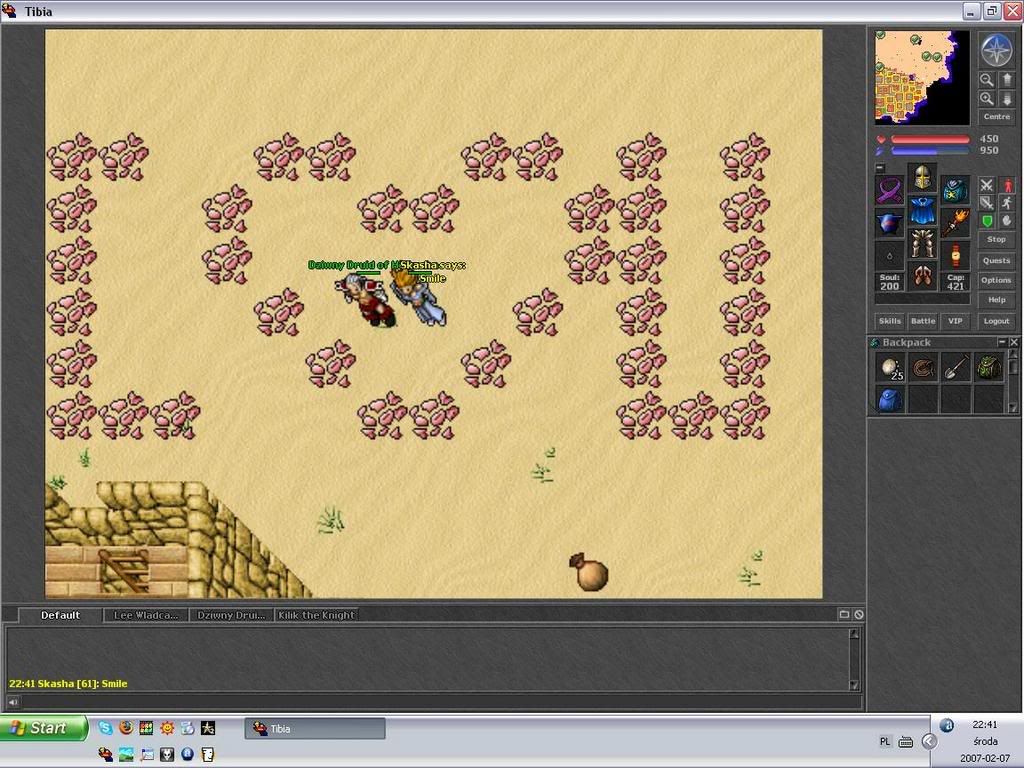Open the Dziwny Drui... chat tab
This screenshot has width=1024, height=768.
[x=231, y=615]
